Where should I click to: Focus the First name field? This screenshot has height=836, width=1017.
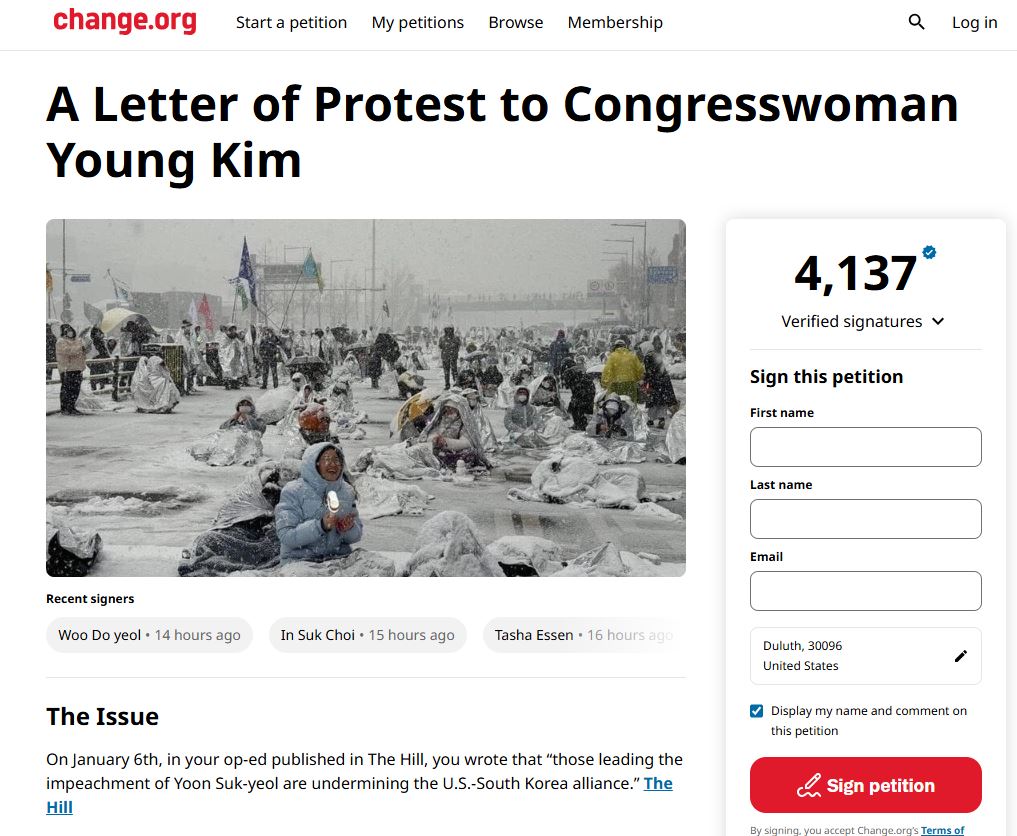point(865,447)
